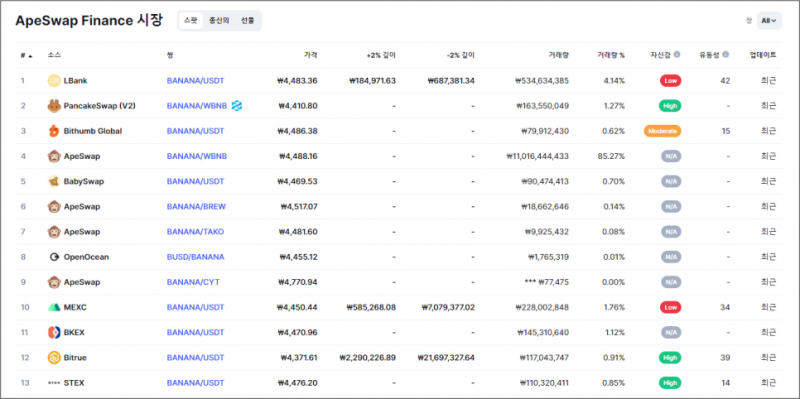
Task: Switch to the 선물 tab
Action: [247, 21]
